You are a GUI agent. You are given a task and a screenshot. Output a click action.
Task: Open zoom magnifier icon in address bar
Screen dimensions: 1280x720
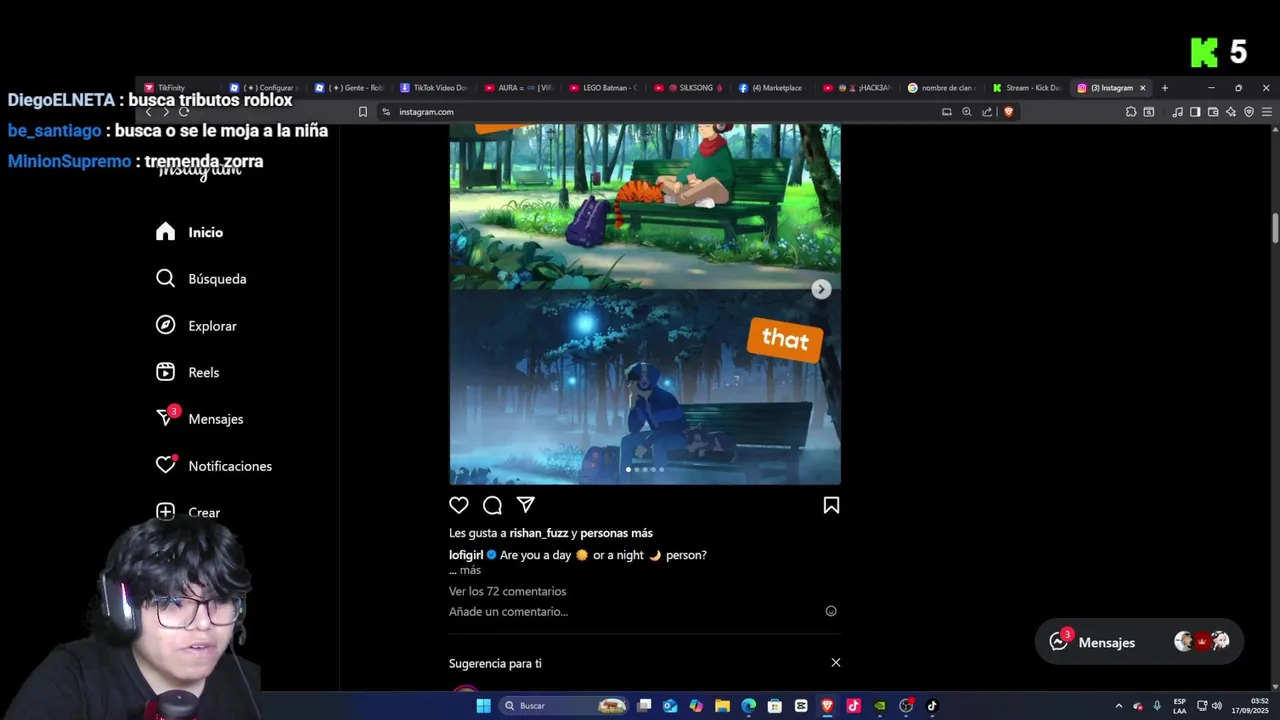point(967,112)
